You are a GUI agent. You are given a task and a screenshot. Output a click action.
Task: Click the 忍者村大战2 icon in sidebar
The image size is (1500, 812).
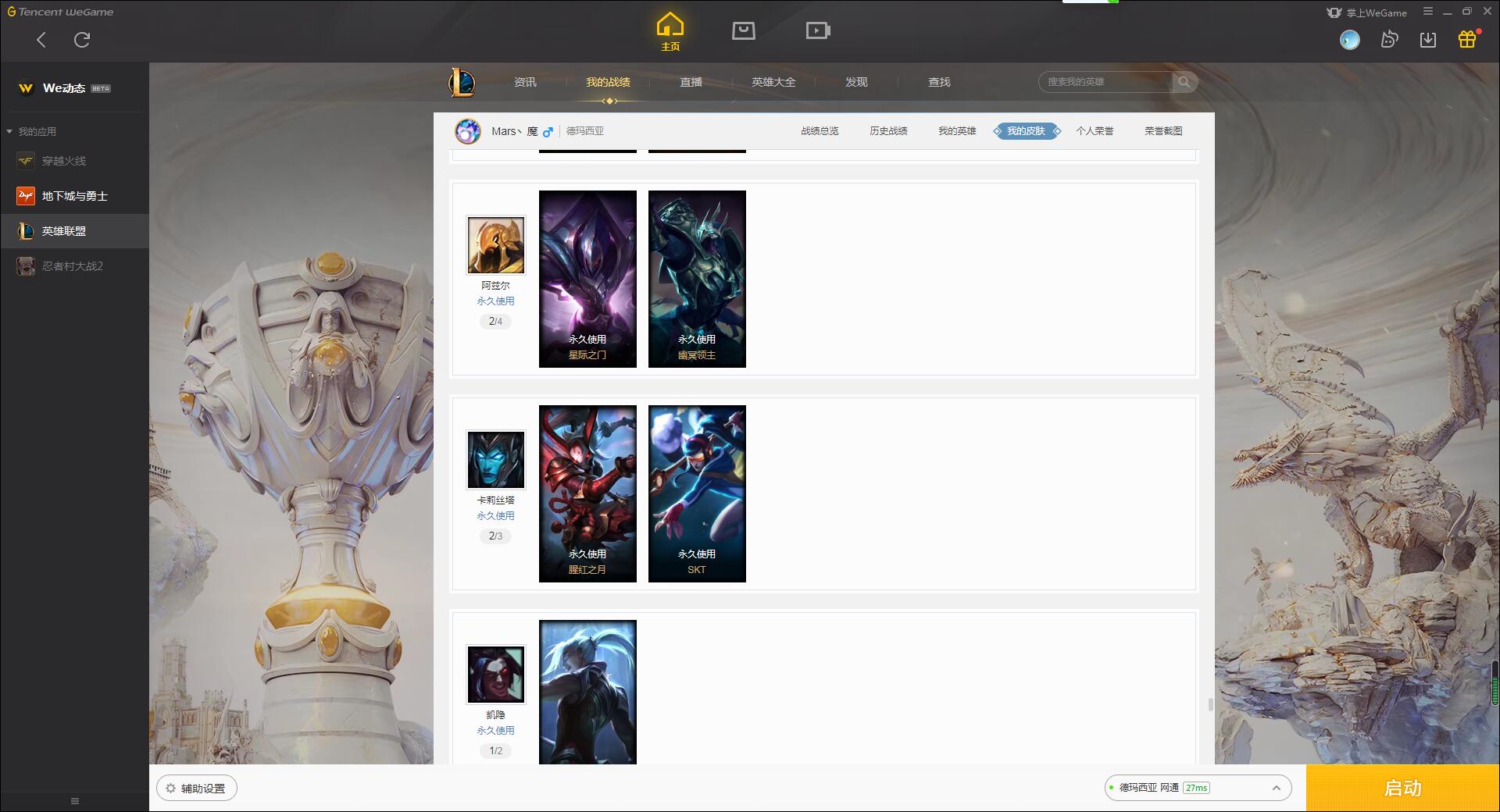click(x=26, y=266)
